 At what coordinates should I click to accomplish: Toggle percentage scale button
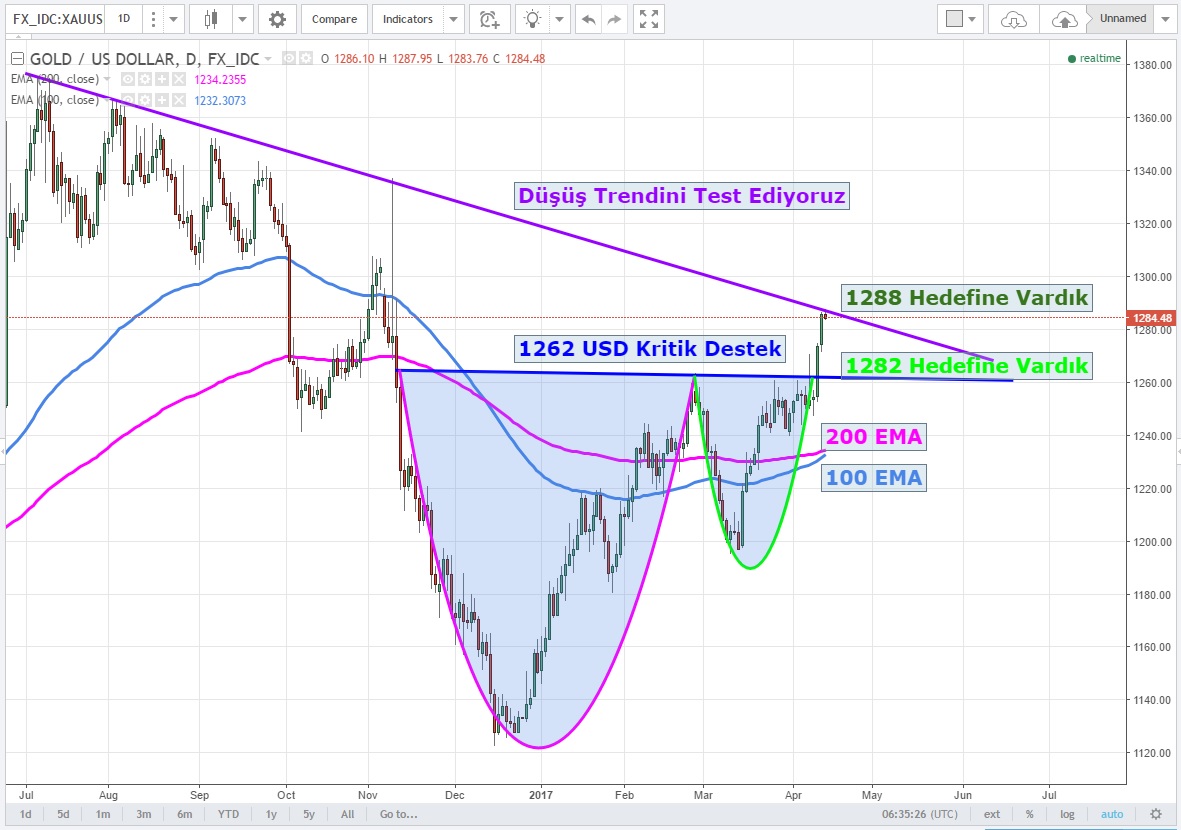click(x=1030, y=814)
